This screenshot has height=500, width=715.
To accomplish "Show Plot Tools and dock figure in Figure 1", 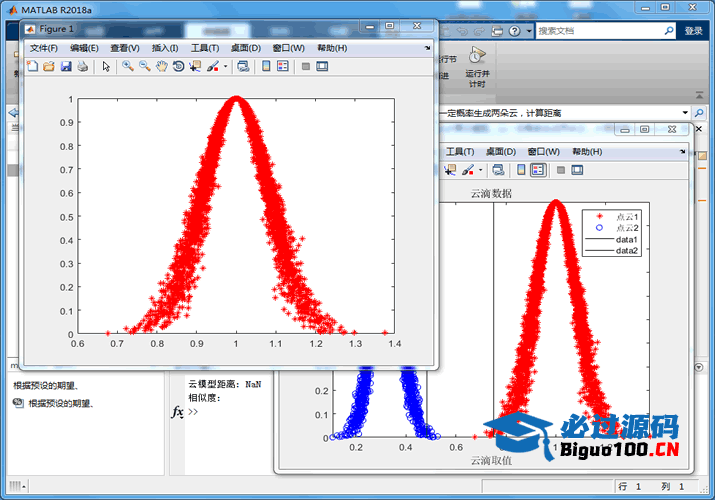I will pos(322,67).
